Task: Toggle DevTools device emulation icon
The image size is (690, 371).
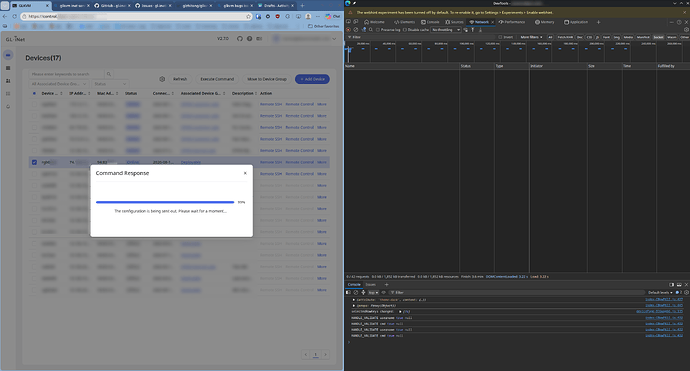Action: (356, 22)
